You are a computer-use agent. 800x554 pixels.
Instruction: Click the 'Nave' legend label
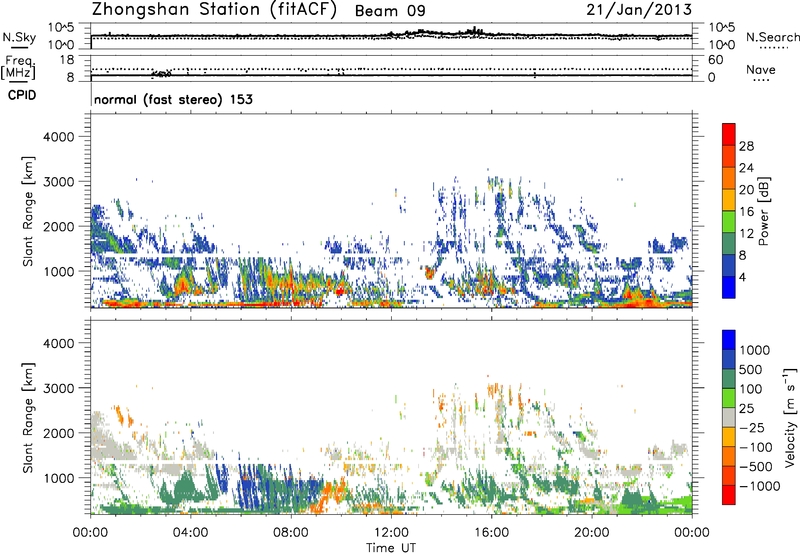pos(761,69)
